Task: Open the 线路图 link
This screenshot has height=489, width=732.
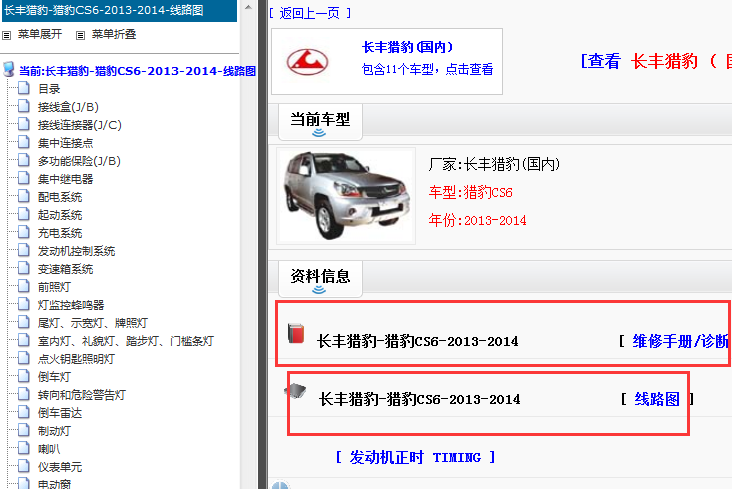Action: tap(657, 399)
